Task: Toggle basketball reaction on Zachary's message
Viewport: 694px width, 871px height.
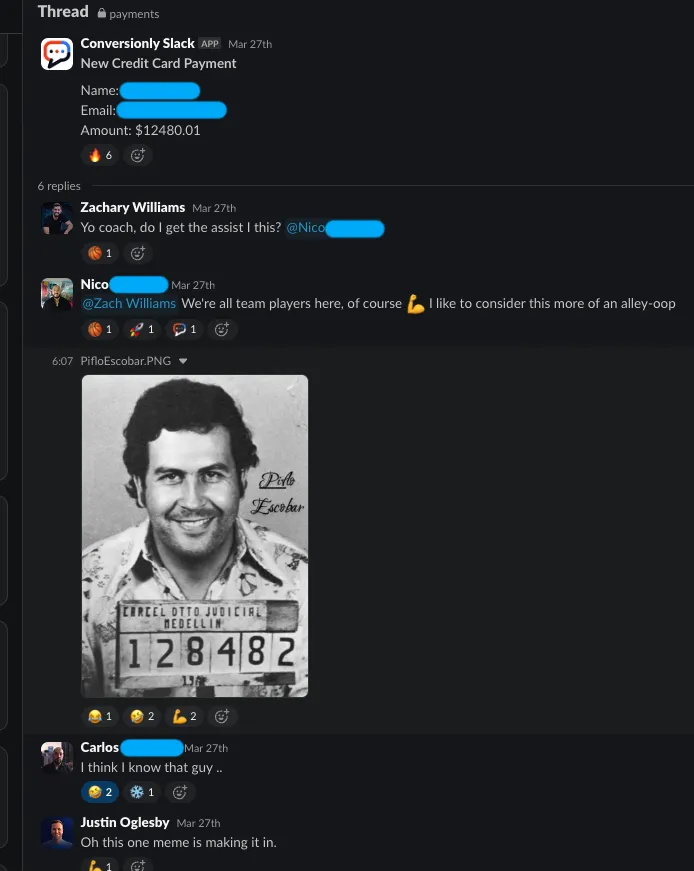Action: (x=101, y=253)
